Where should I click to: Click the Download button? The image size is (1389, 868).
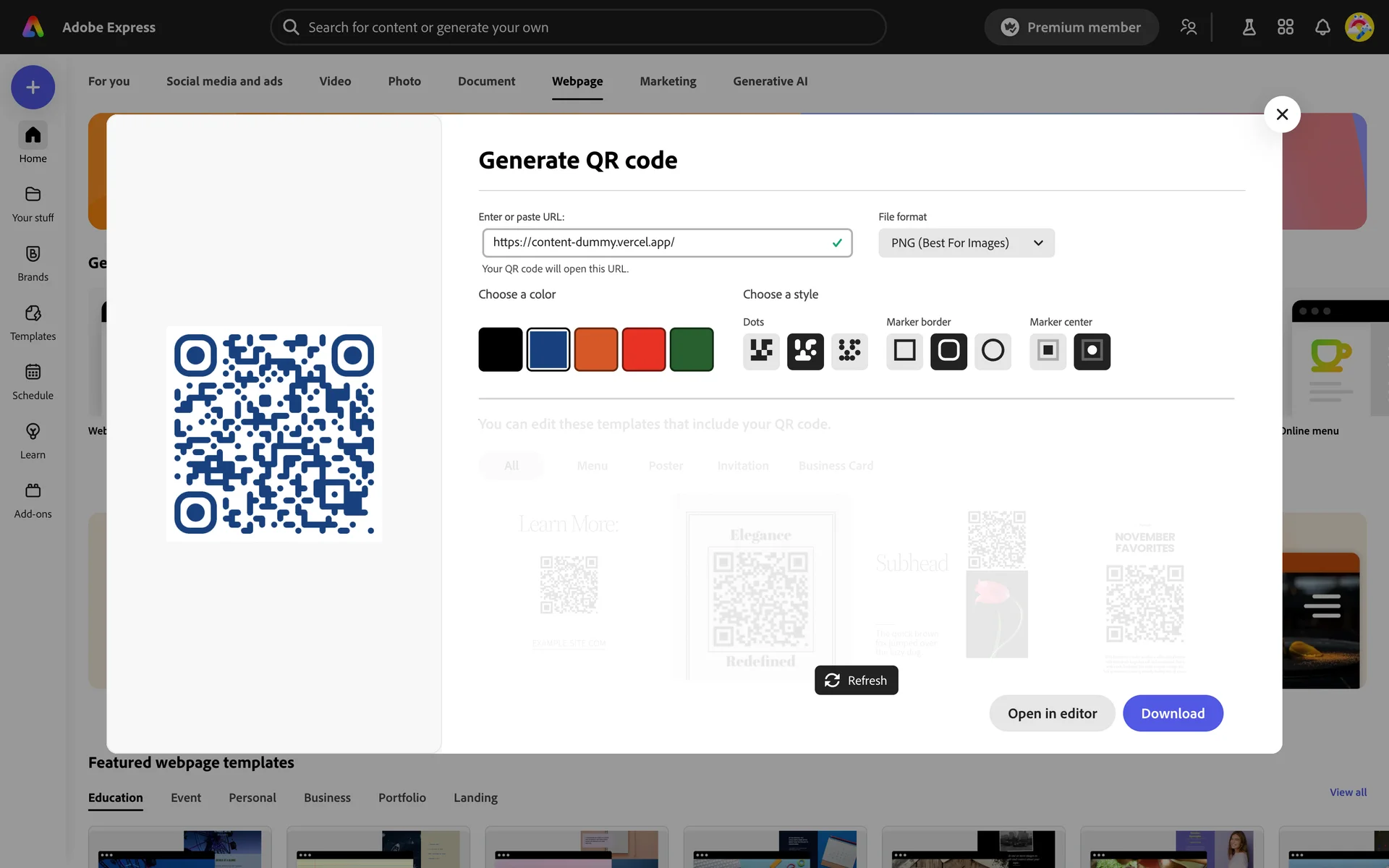(x=1172, y=713)
